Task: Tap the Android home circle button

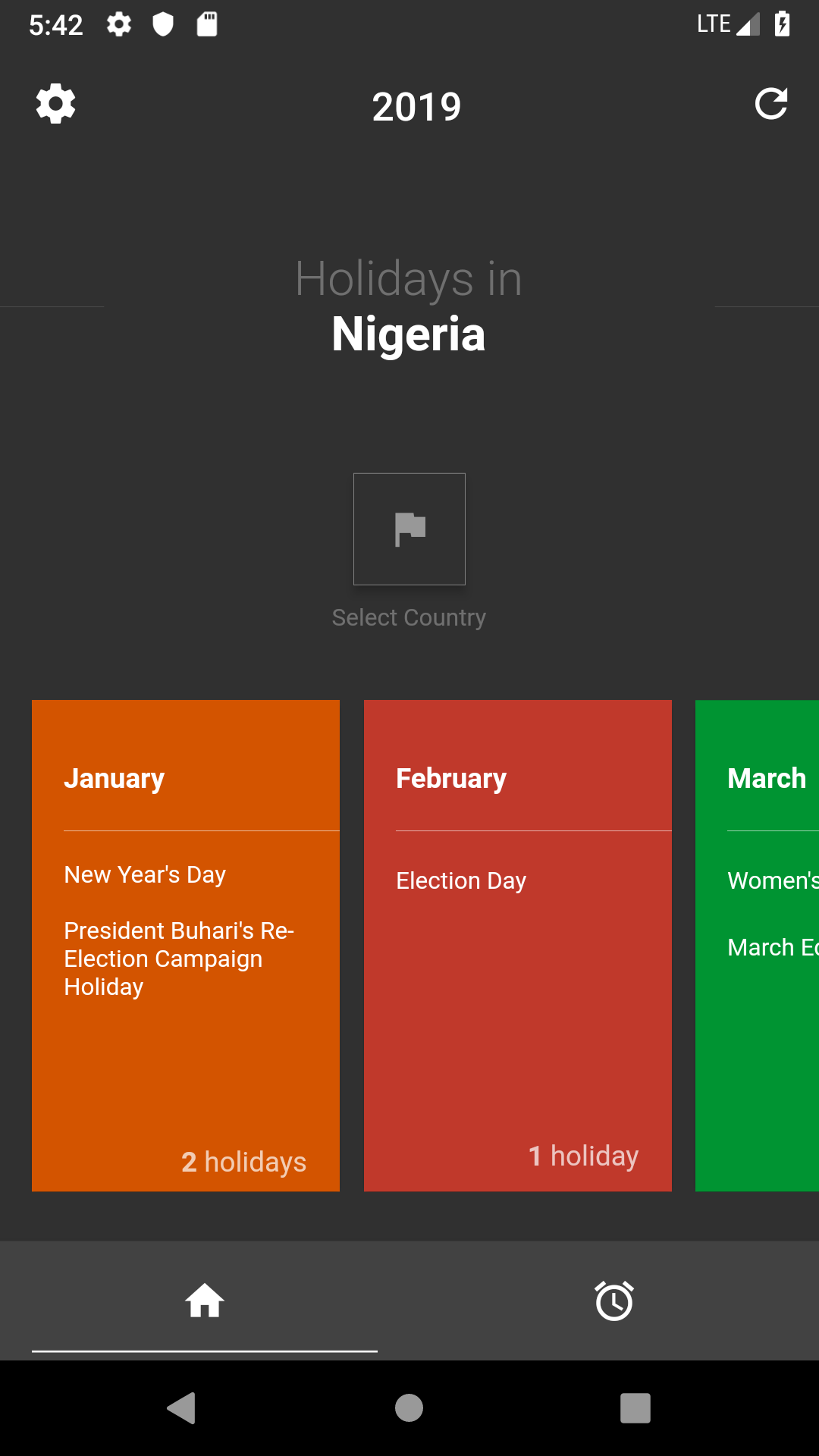Action: [x=409, y=1408]
